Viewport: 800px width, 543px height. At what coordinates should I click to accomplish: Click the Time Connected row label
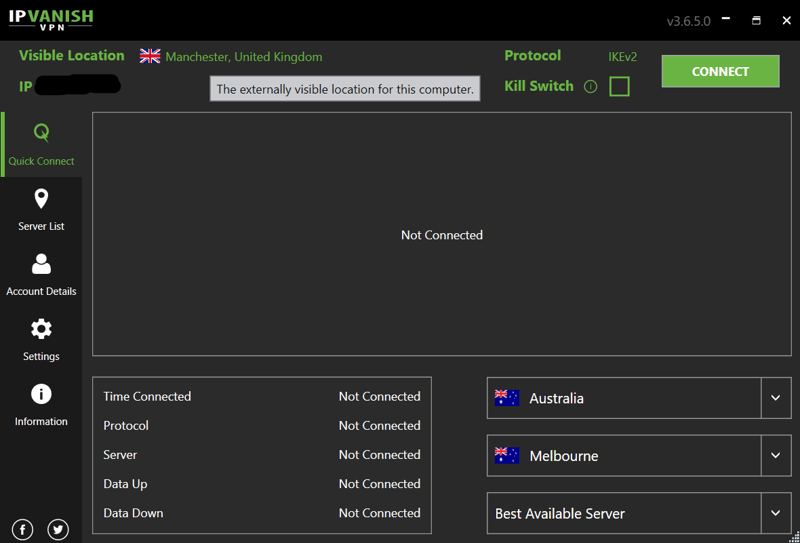pyautogui.click(x=147, y=397)
